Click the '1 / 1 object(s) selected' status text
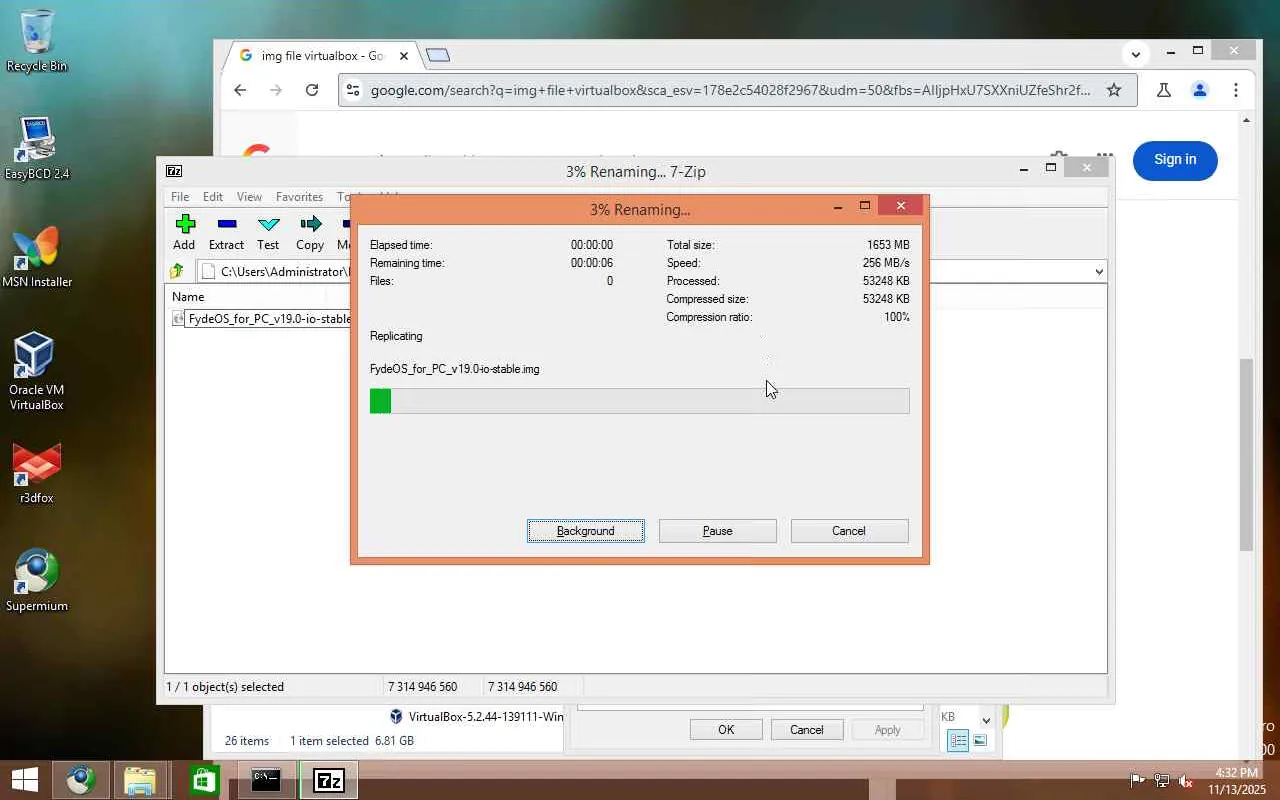The width and height of the screenshot is (1280, 800). (225, 687)
